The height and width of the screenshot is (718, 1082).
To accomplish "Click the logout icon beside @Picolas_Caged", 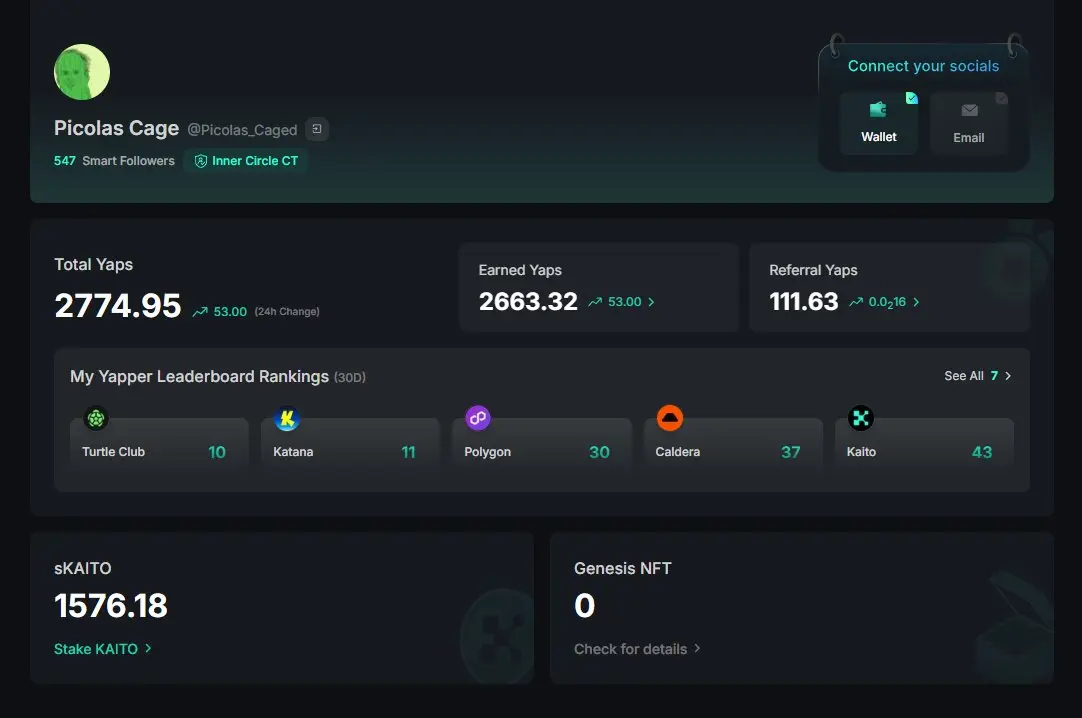I will [x=317, y=129].
